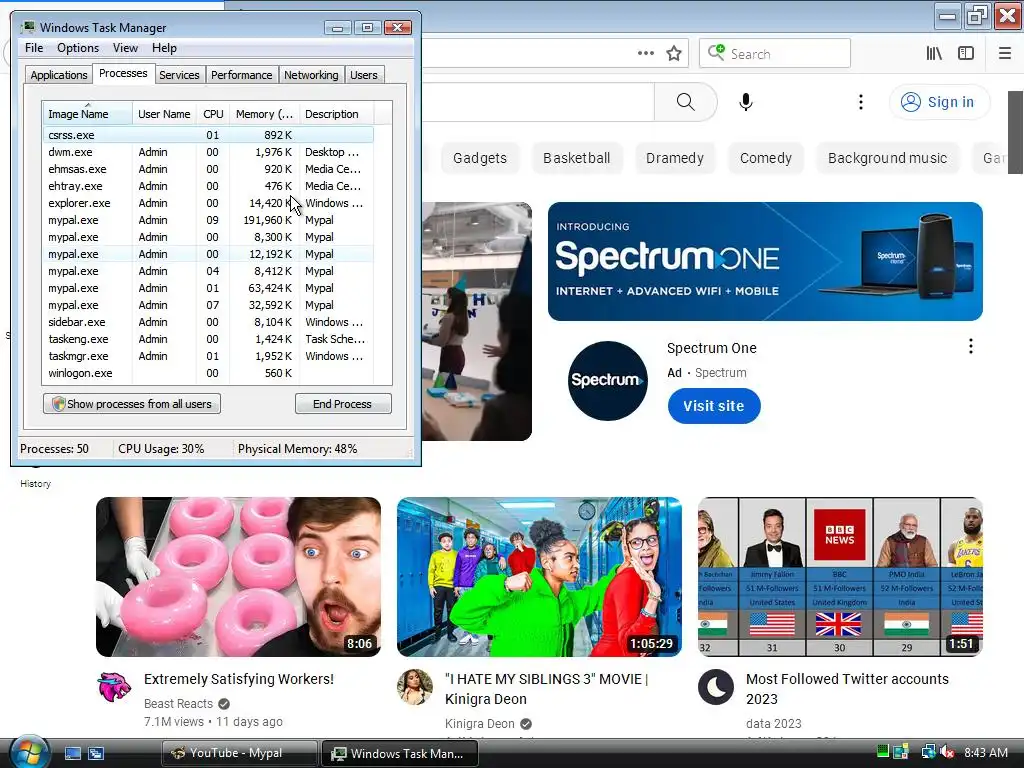The image size is (1024, 768).
Task: Click the browser Search field
Action: tap(775, 54)
